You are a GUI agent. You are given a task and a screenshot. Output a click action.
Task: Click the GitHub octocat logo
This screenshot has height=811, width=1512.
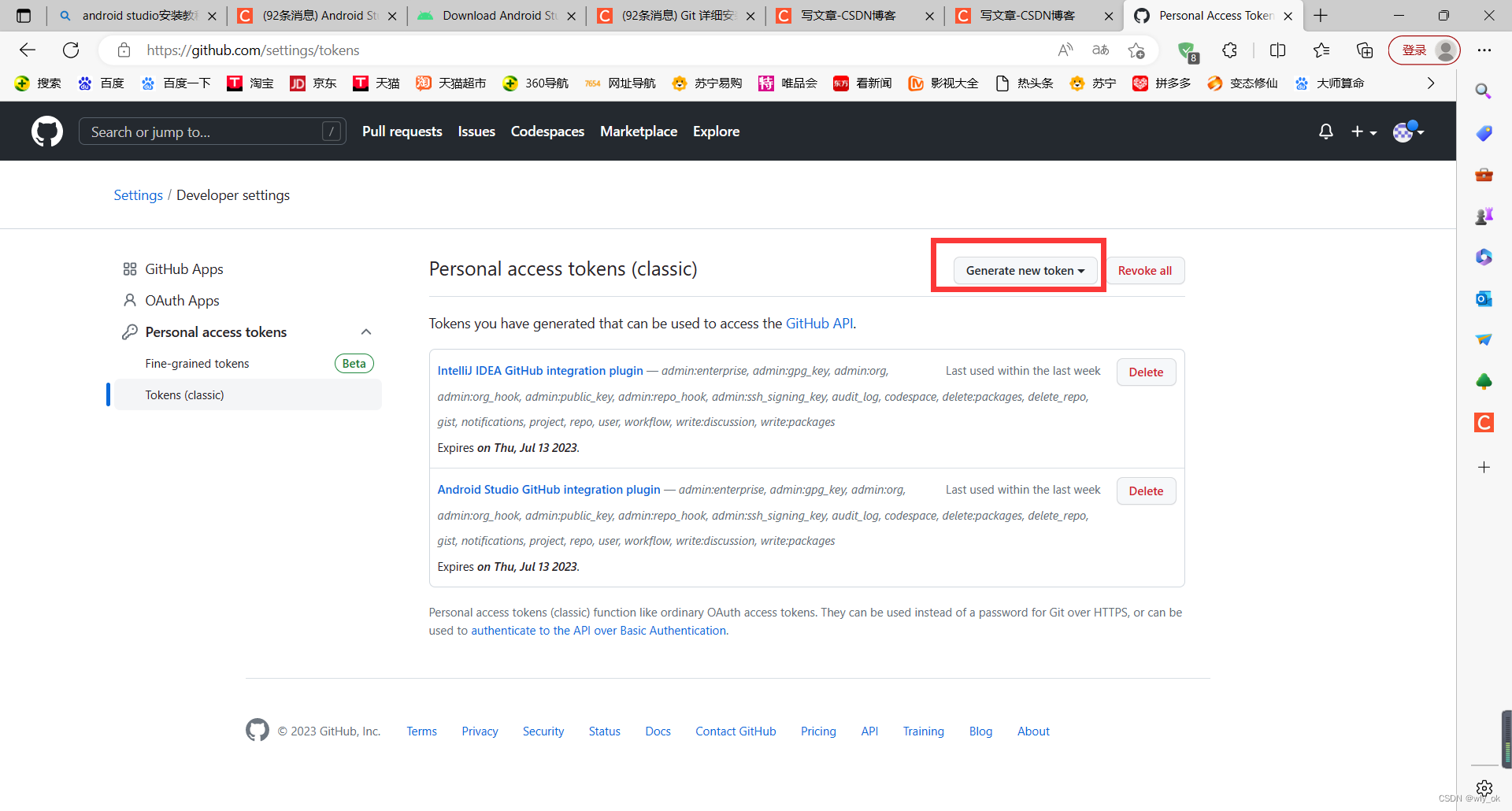coord(46,131)
